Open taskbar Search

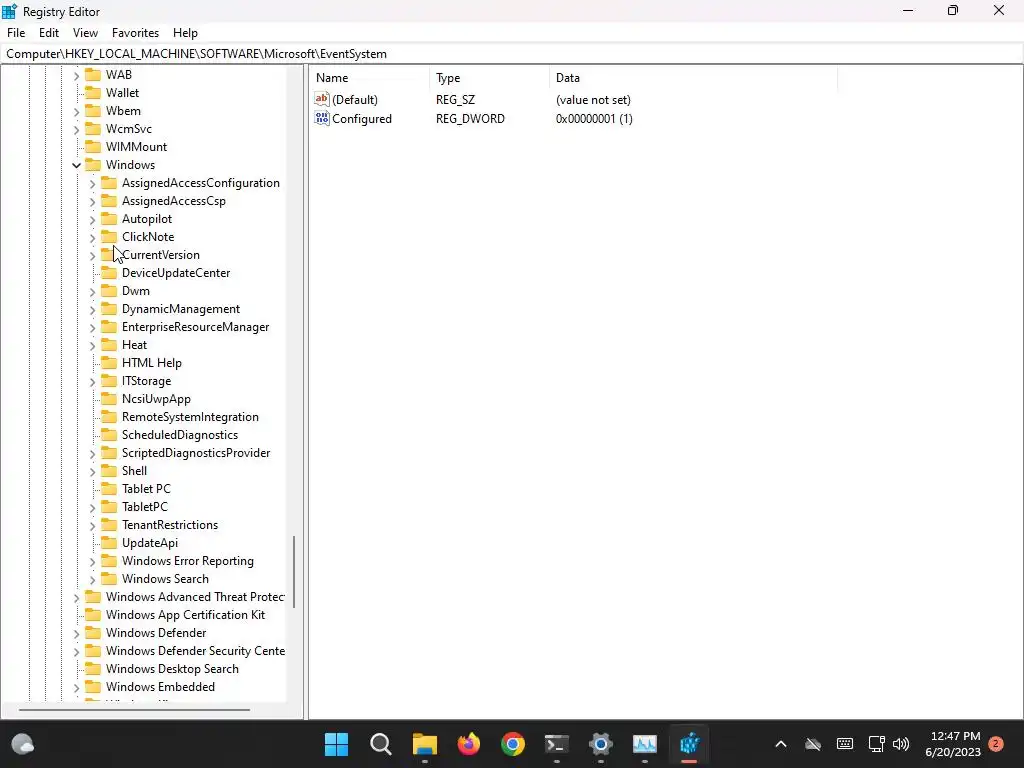point(380,744)
